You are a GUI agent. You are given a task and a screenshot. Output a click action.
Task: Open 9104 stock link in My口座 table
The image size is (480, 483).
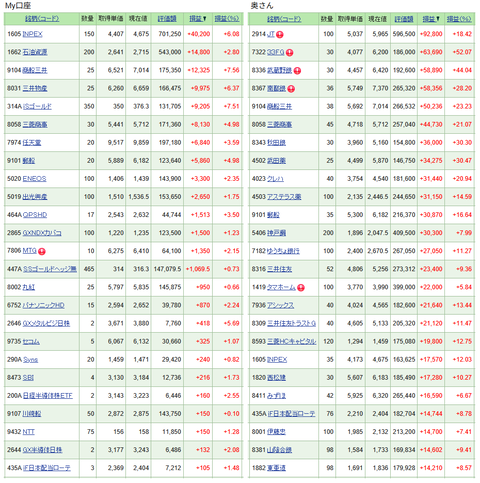point(35,70)
